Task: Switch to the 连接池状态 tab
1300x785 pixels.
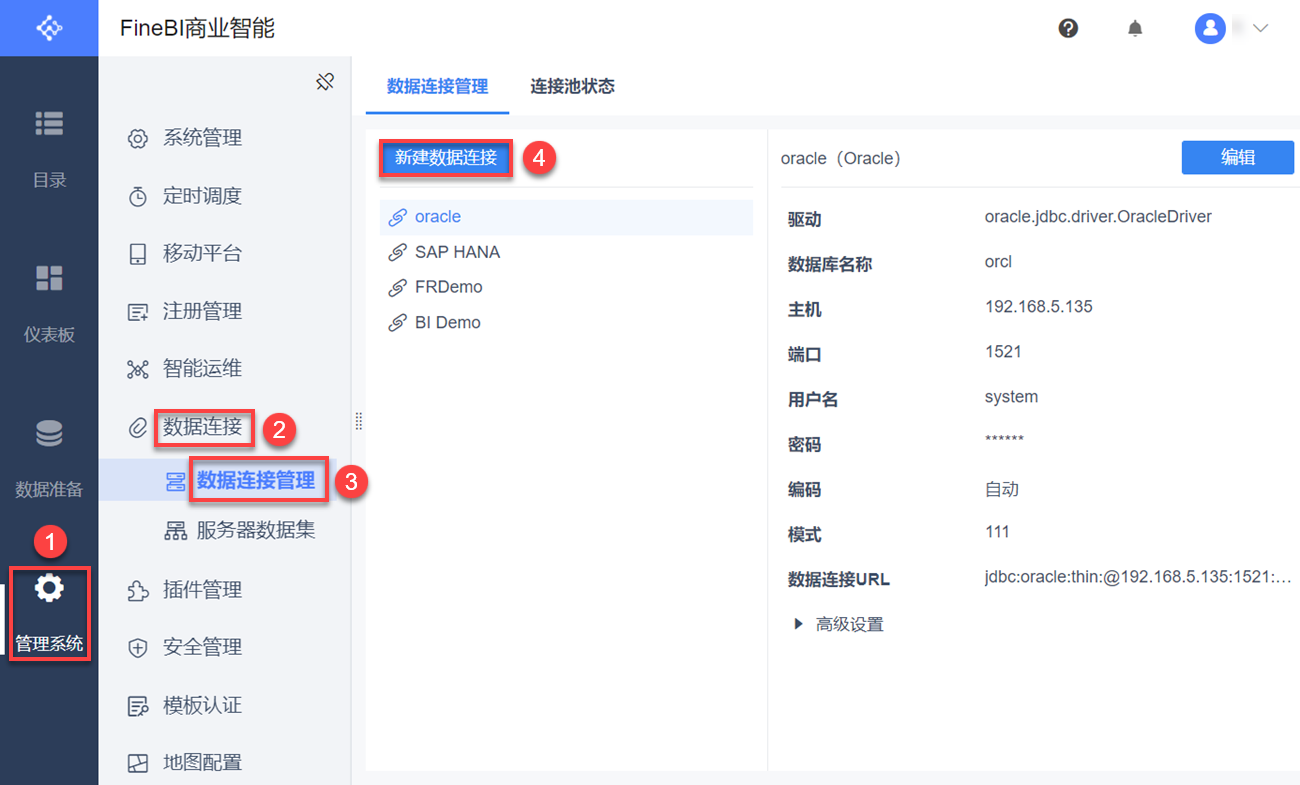Action: coord(572,86)
